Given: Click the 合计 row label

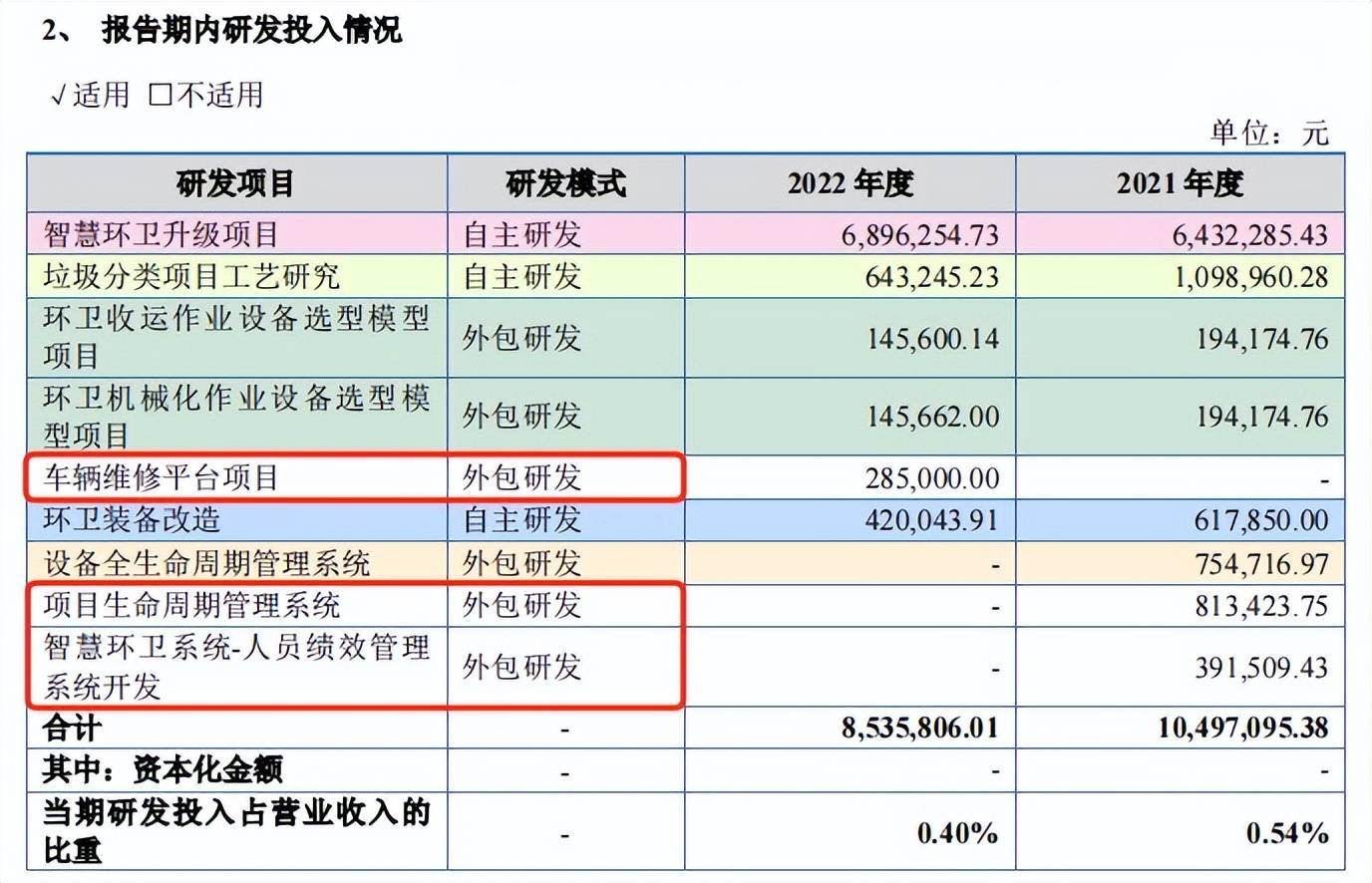Looking at the screenshot, I should pos(72,729).
